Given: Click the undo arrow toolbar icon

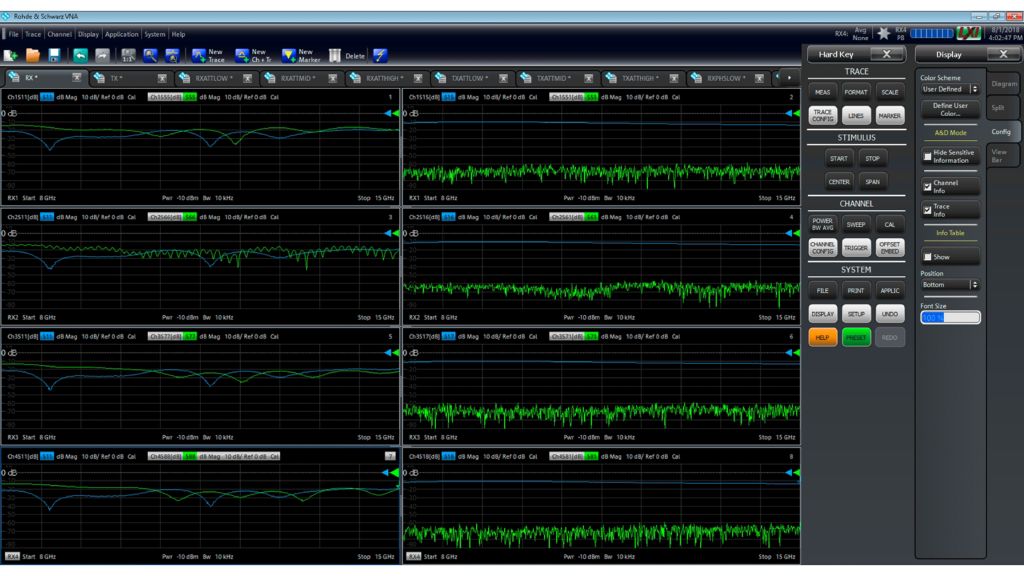Looking at the screenshot, I should click(80, 56).
